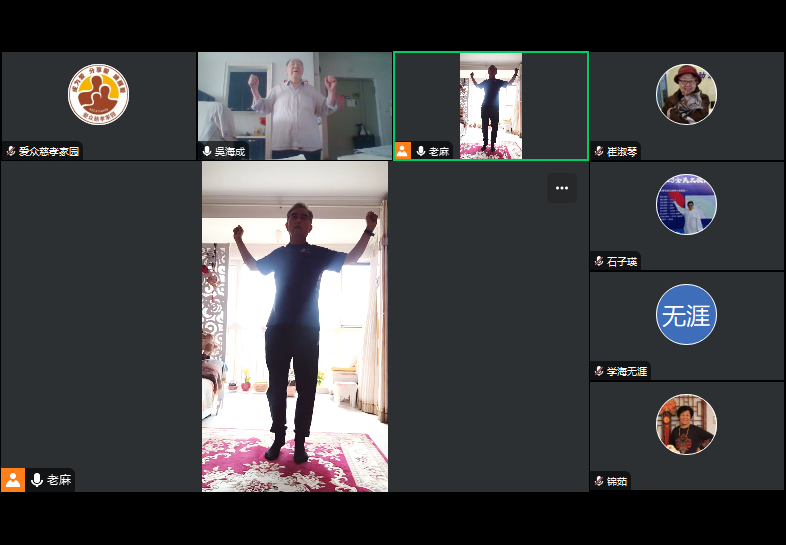Click the muted mic icon for 学海无涯
Viewport: 786px width, 545px height.
click(599, 371)
